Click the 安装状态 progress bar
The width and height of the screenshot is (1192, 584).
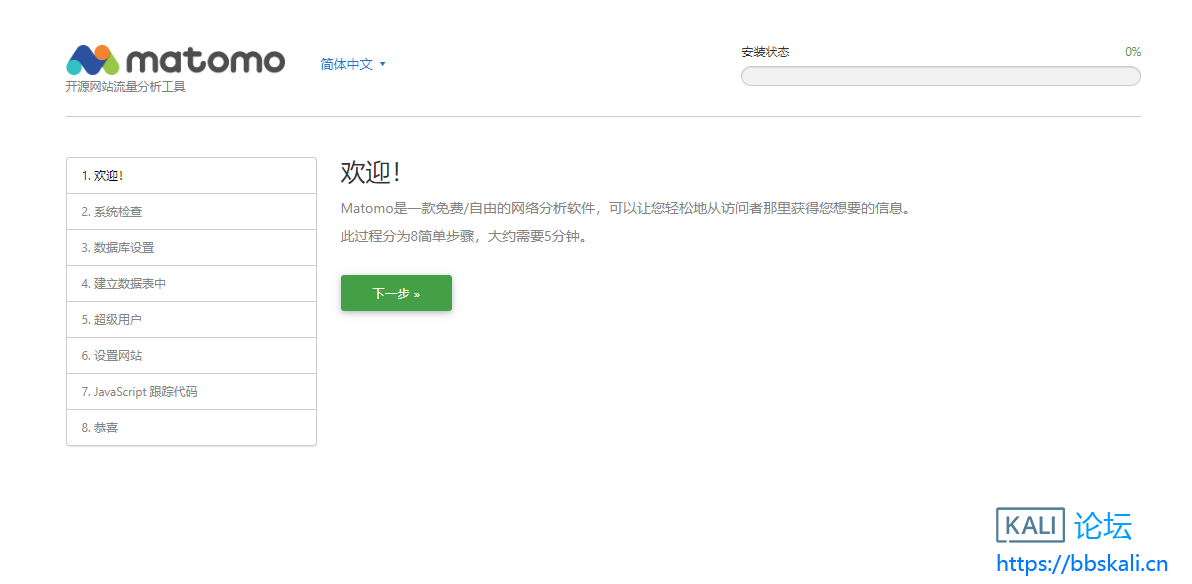(x=940, y=76)
